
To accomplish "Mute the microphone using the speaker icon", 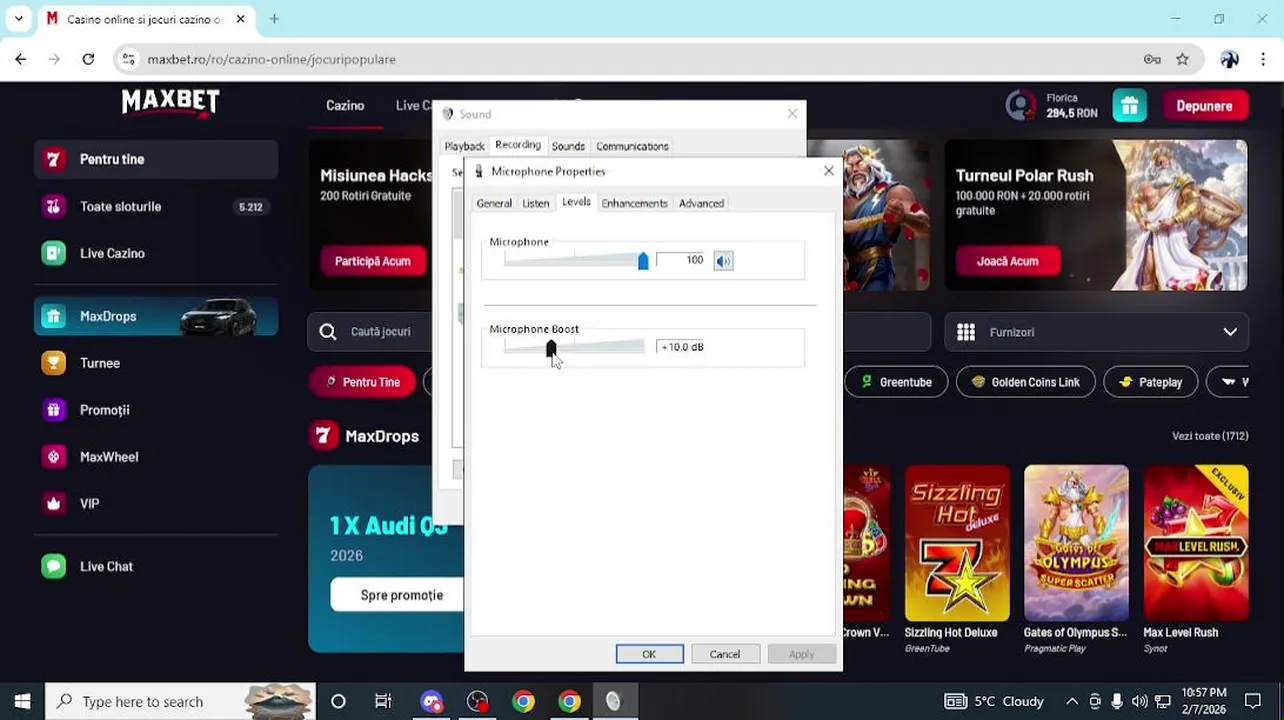I will pyautogui.click(x=723, y=261).
